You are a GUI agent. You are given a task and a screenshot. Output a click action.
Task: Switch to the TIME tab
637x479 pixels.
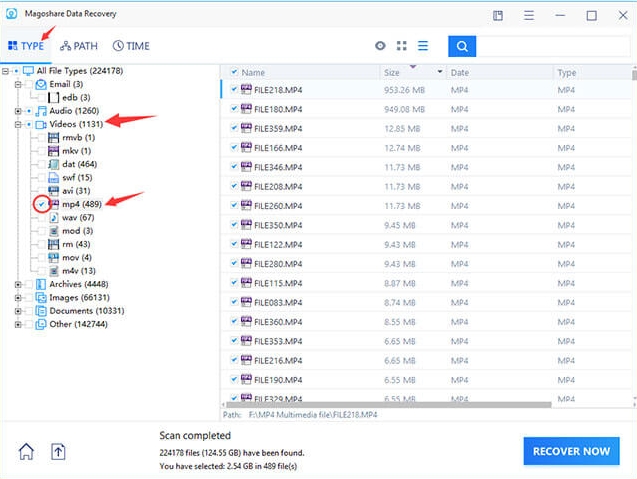tap(132, 46)
